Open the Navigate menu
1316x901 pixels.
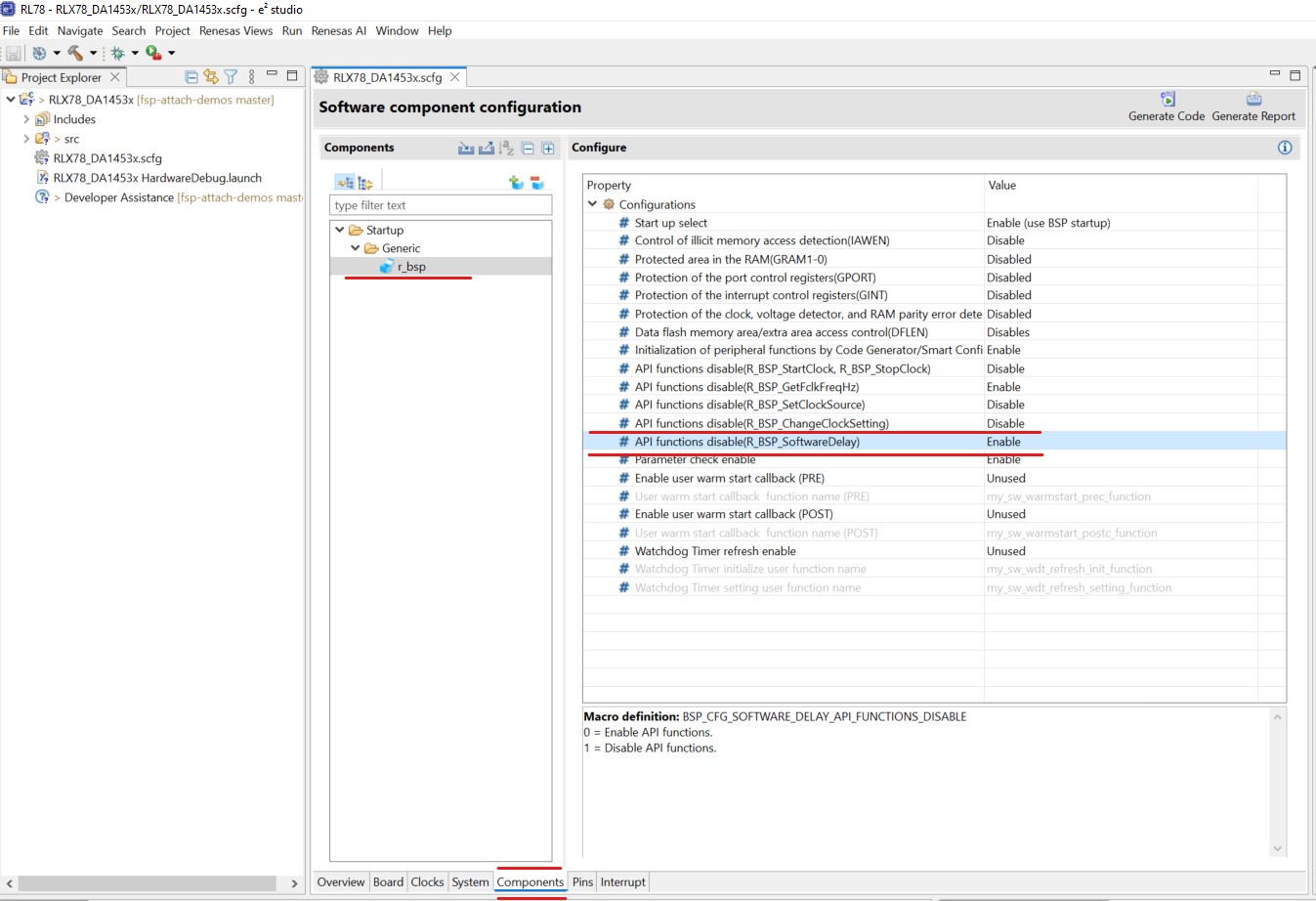pos(80,31)
